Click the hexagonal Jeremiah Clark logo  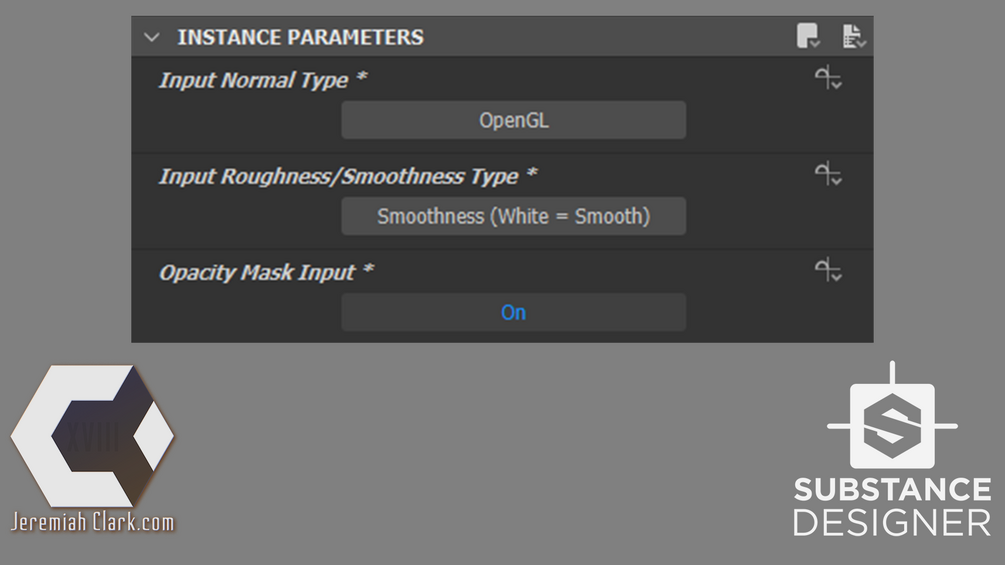point(92,435)
